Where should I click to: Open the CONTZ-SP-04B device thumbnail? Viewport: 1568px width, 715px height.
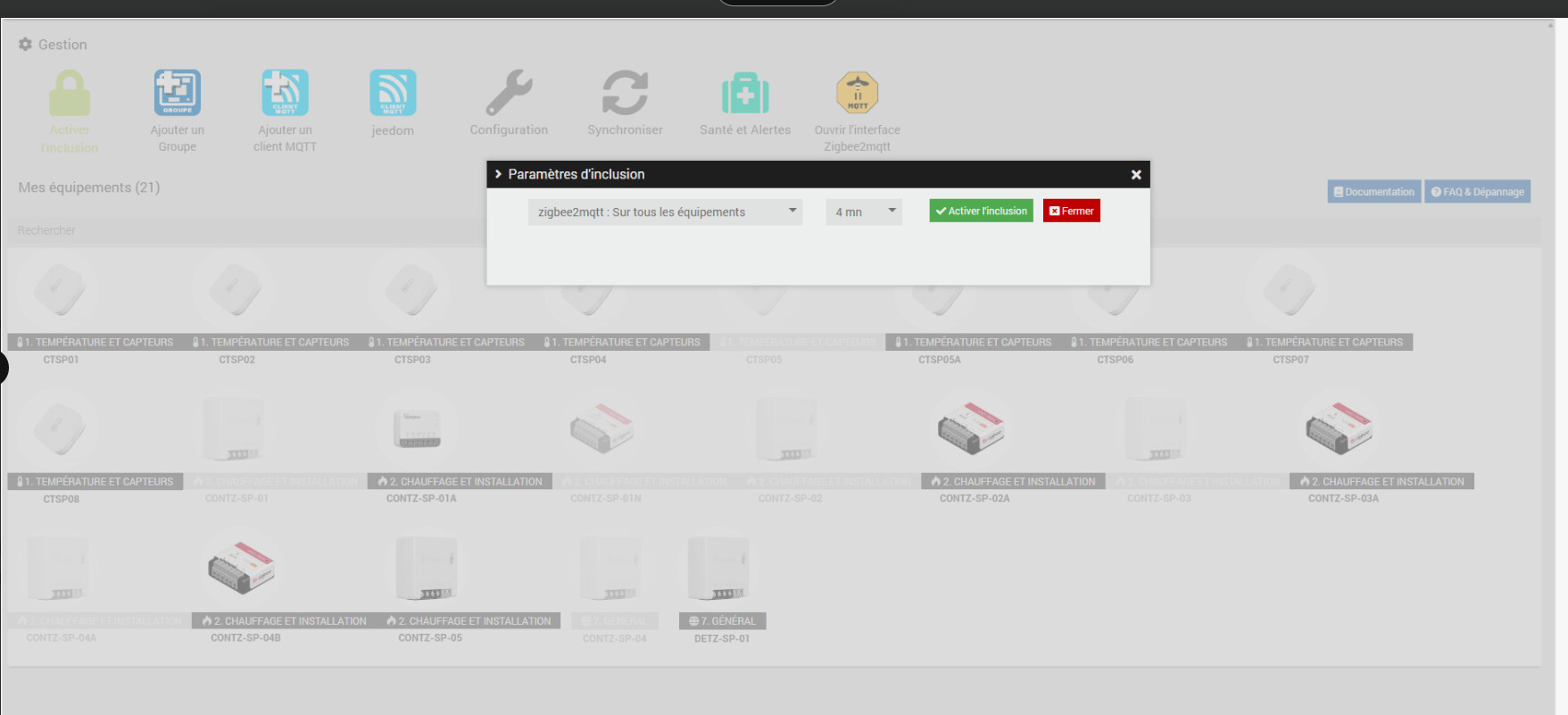click(242, 568)
